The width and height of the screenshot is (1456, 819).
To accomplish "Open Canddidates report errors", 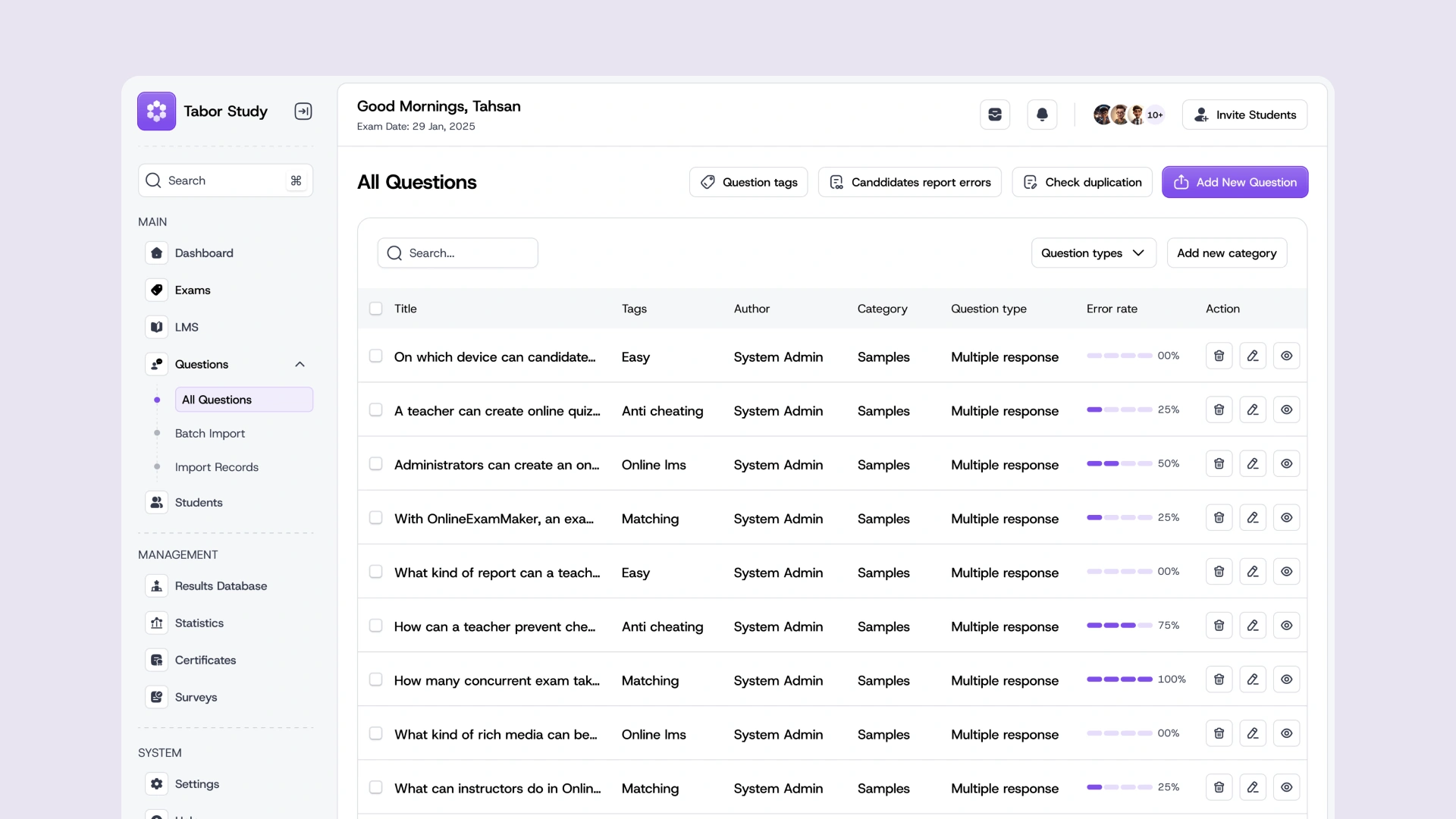I will click(909, 182).
